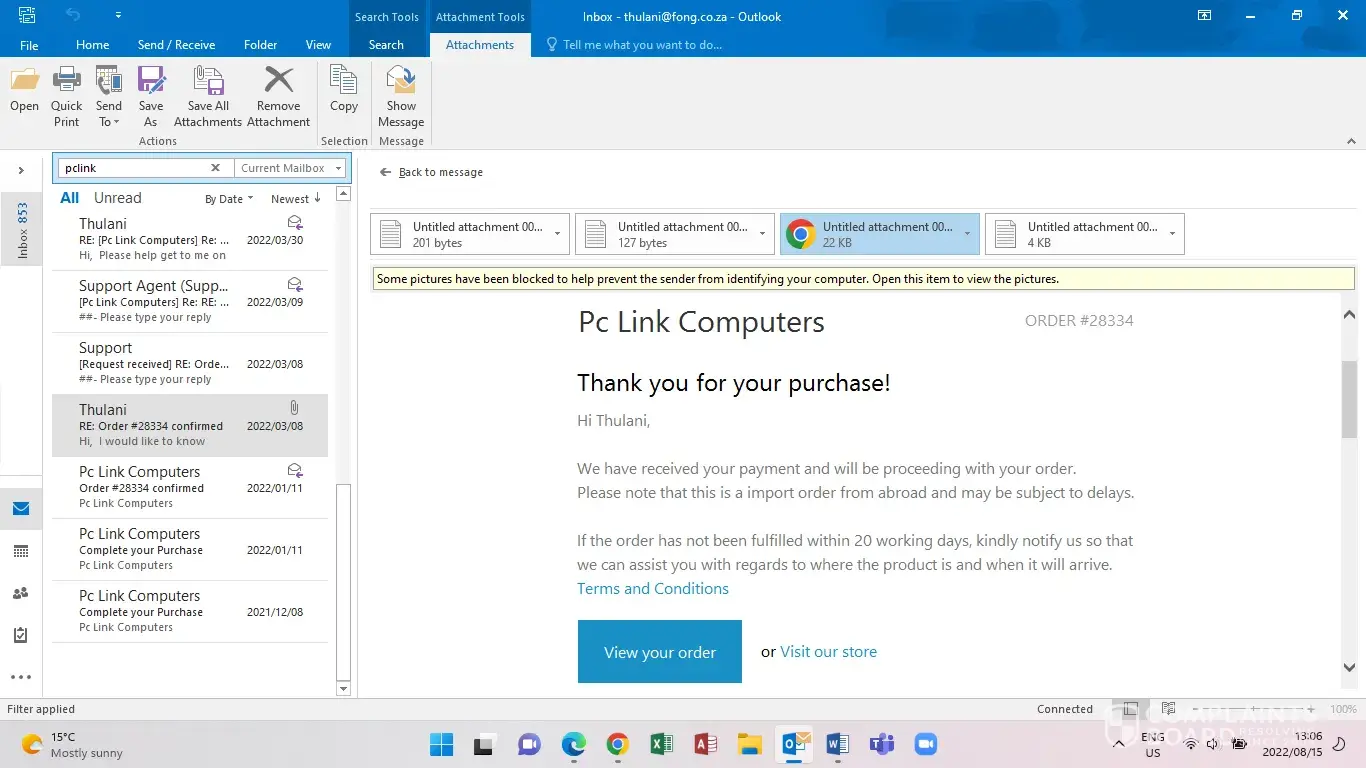Open dropdown arrow of the 4 KB attachment
This screenshot has width=1366, height=768.
point(1173,234)
